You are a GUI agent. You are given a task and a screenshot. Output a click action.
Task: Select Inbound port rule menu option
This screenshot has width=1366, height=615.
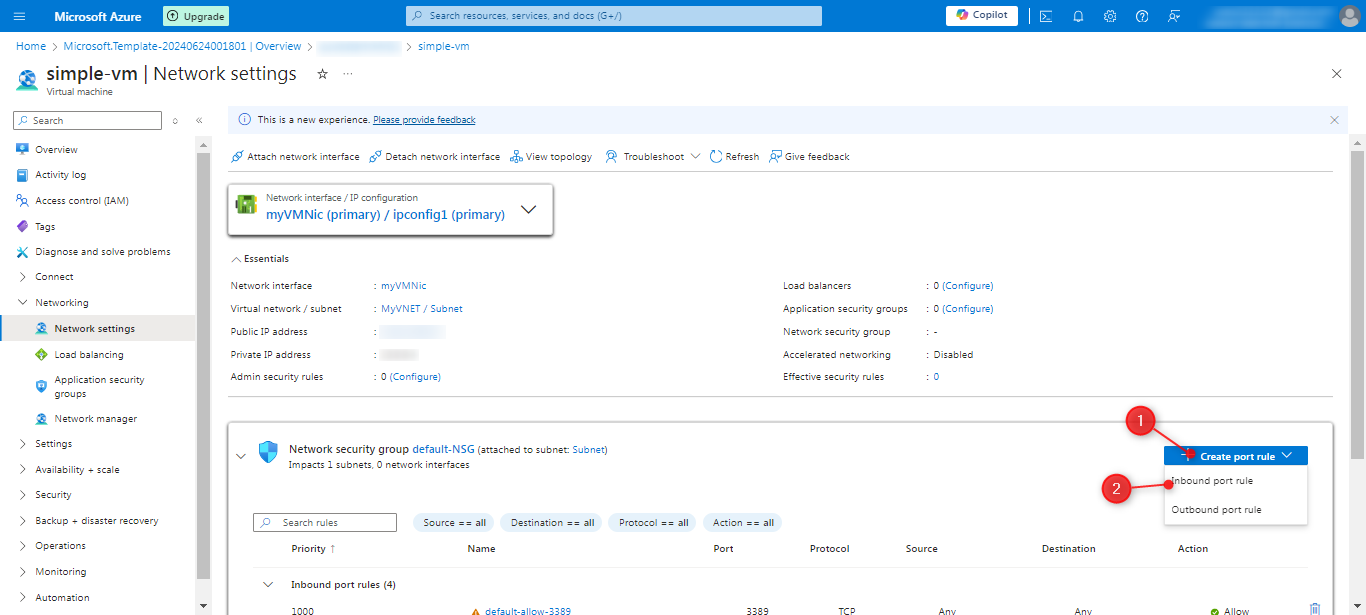(1212, 481)
